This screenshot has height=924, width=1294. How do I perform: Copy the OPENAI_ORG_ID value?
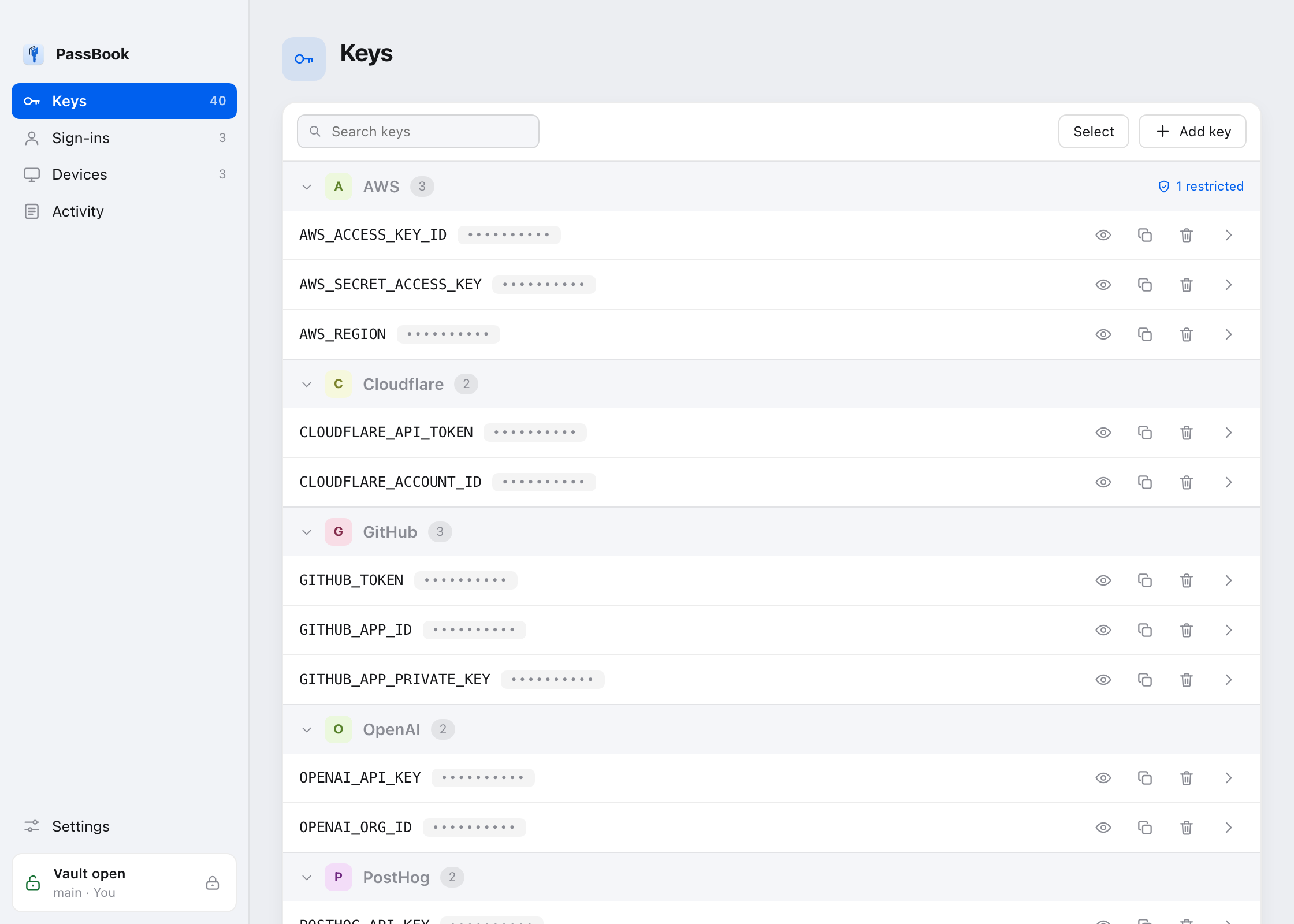[1144, 828]
